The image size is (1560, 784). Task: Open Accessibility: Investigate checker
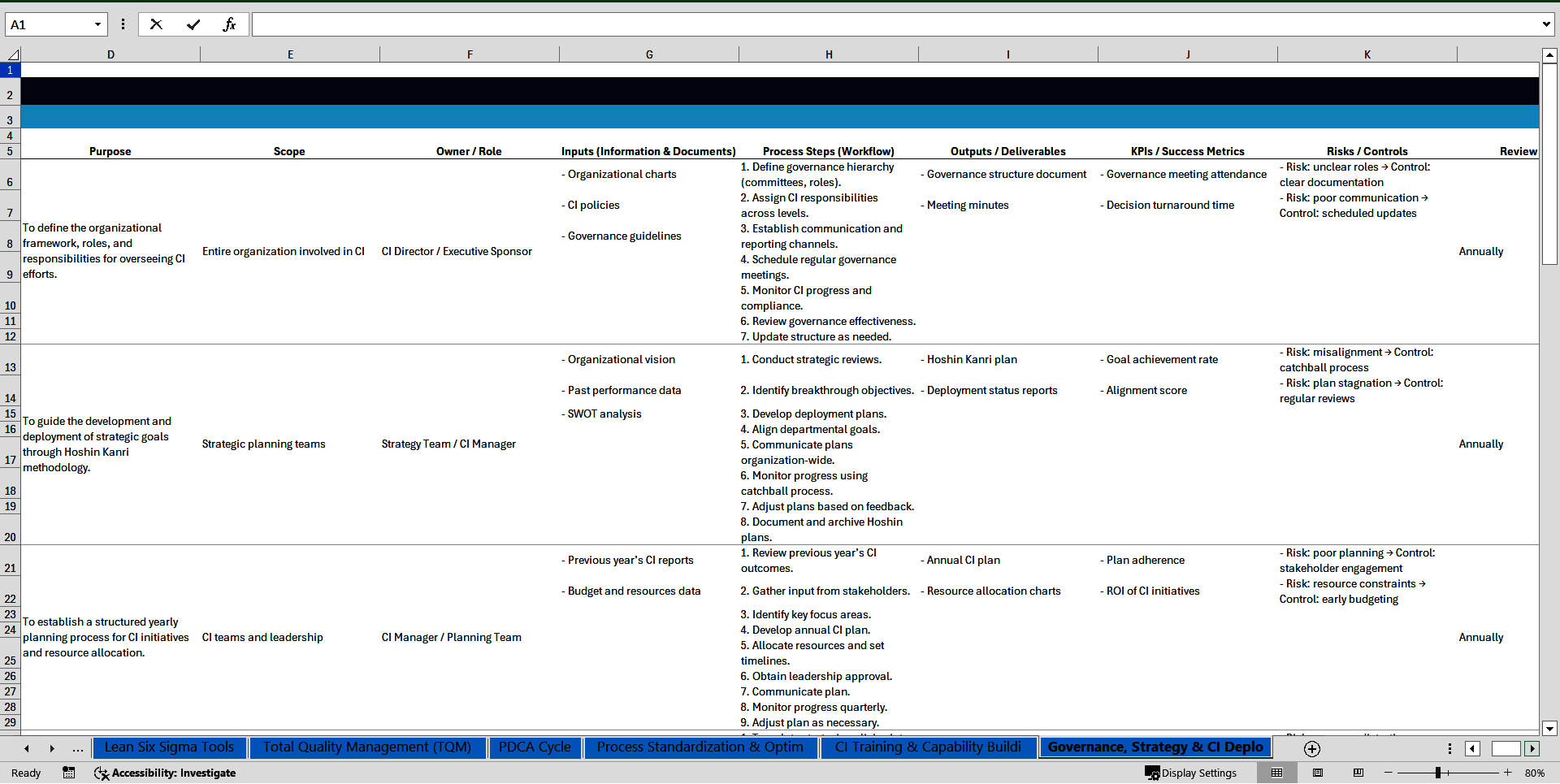pos(165,773)
